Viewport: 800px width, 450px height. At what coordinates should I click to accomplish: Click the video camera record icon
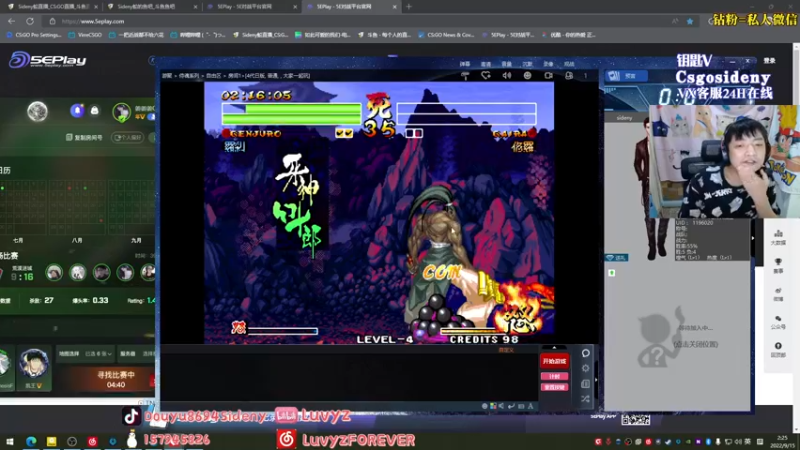[548, 76]
